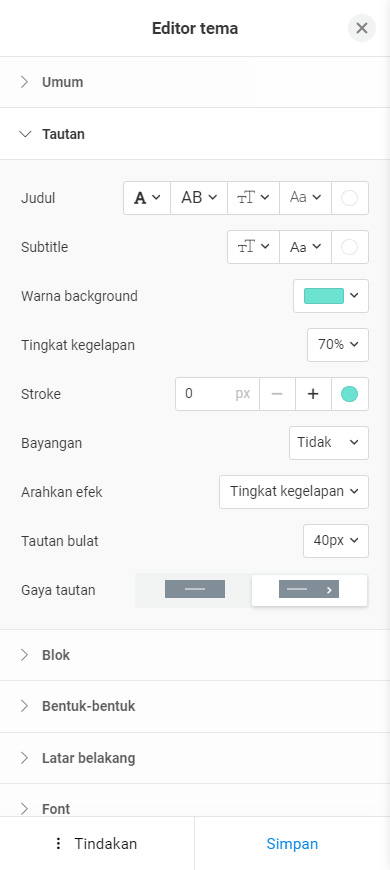Select plain link style without arrow
Image resolution: width=390 pixels, height=870 pixels.
195,589
